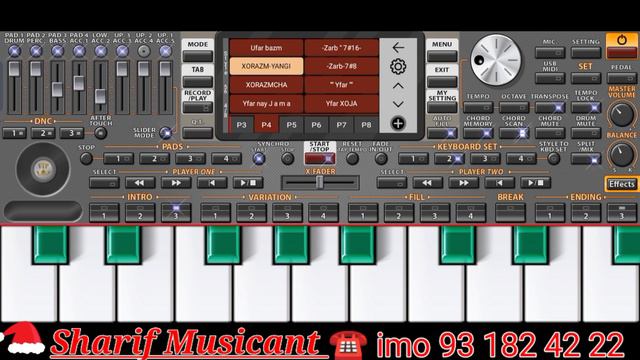The image size is (640, 360).
Task: Toggle Split/Mix button
Action: point(586,158)
